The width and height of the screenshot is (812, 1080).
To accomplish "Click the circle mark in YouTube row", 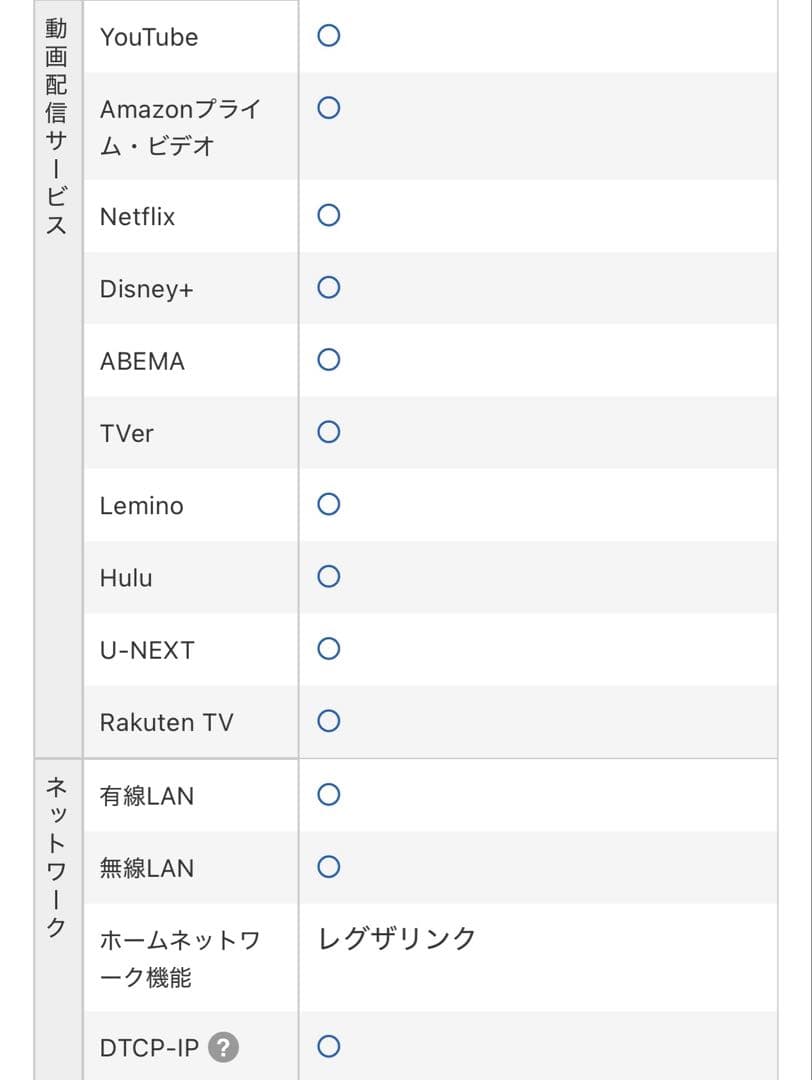I will click(328, 36).
